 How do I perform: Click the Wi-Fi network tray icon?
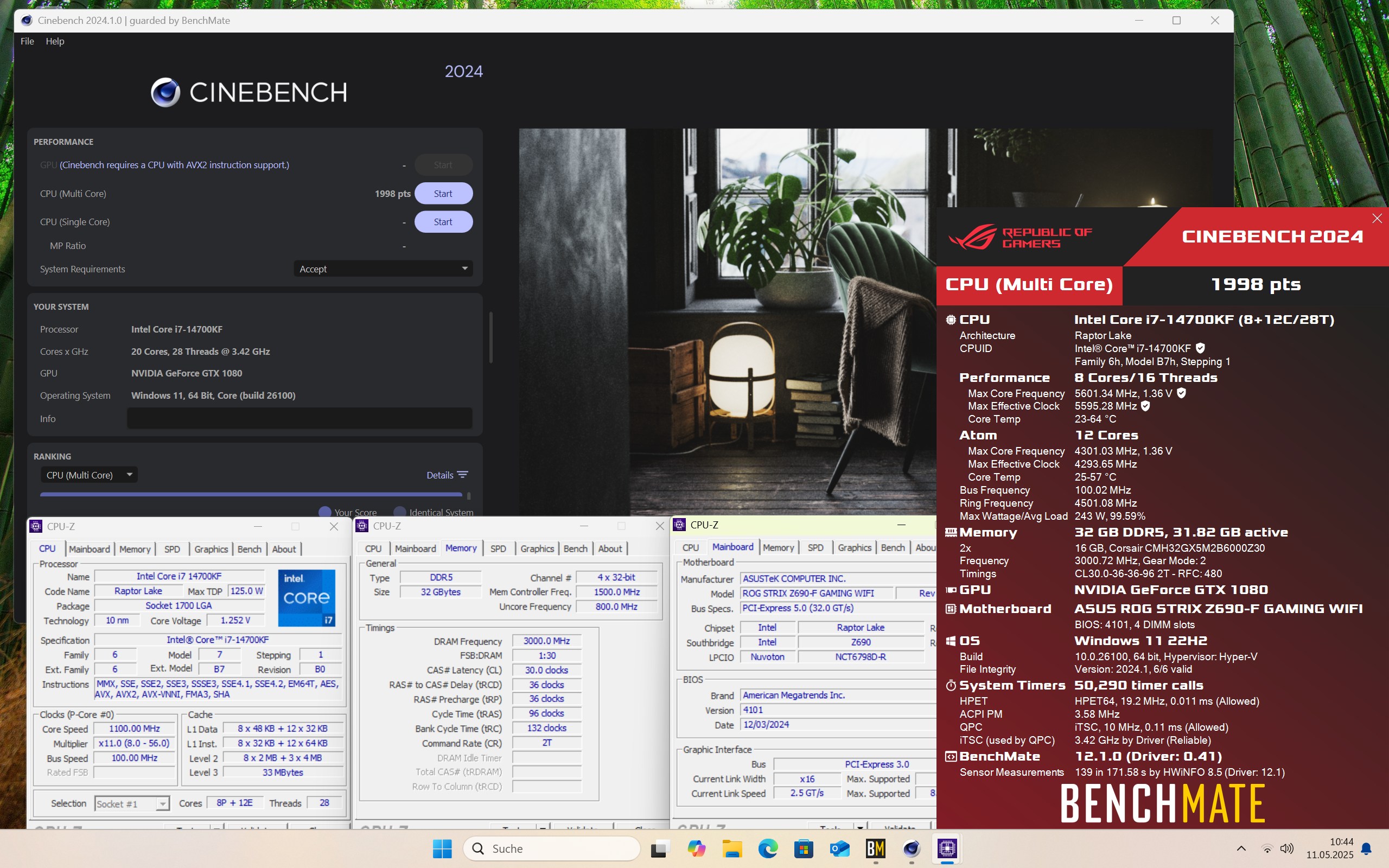pyautogui.click(x=1267, y=848)
